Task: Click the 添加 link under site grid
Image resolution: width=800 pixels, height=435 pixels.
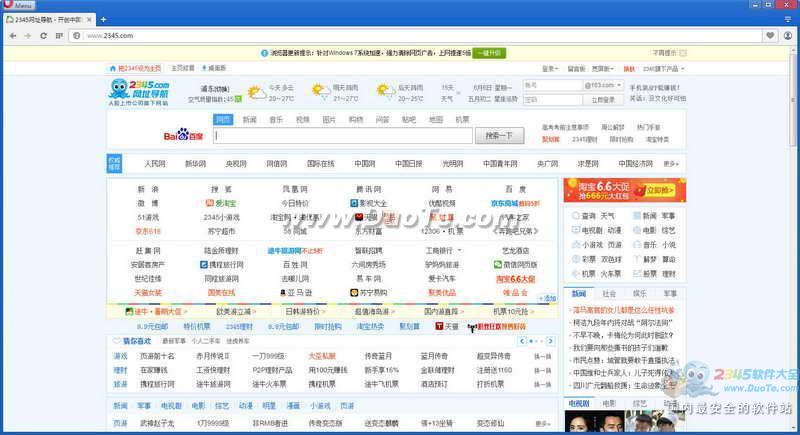Action: pos(547,298)
